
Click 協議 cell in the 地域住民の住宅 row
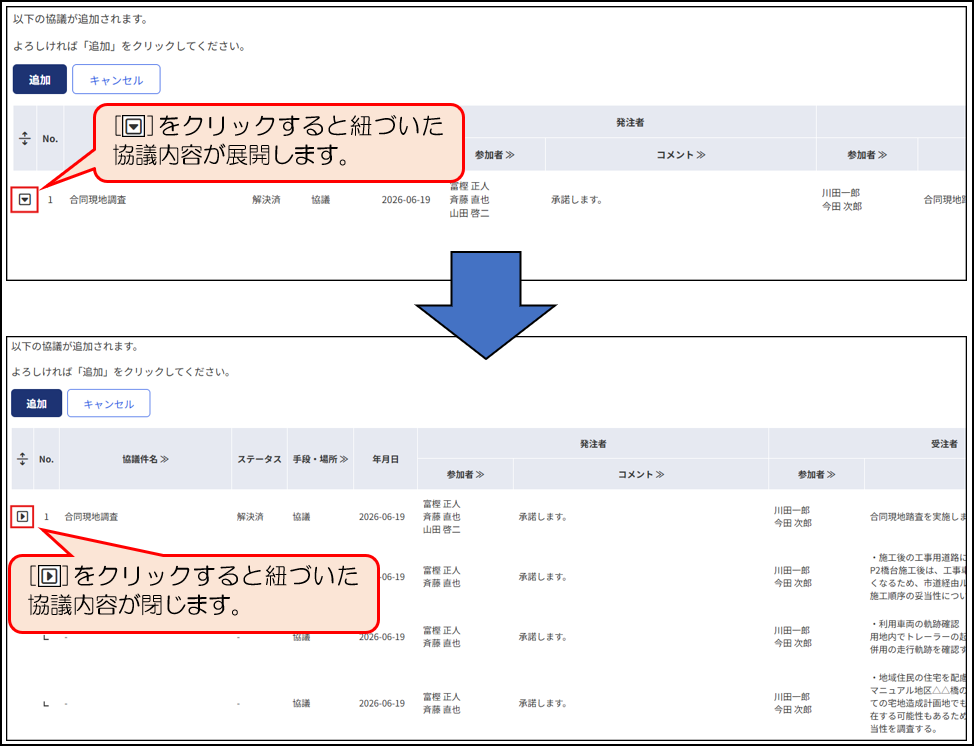(301, 704)
